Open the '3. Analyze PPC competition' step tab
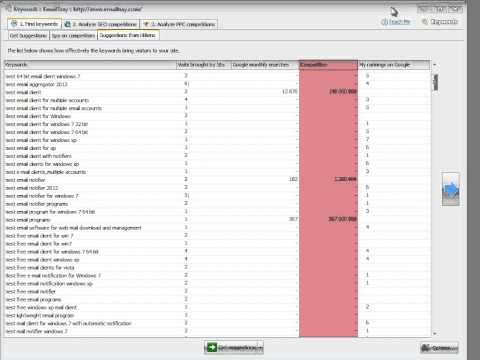480x360 pixels. pyautogui.click(x=179, y=24)
